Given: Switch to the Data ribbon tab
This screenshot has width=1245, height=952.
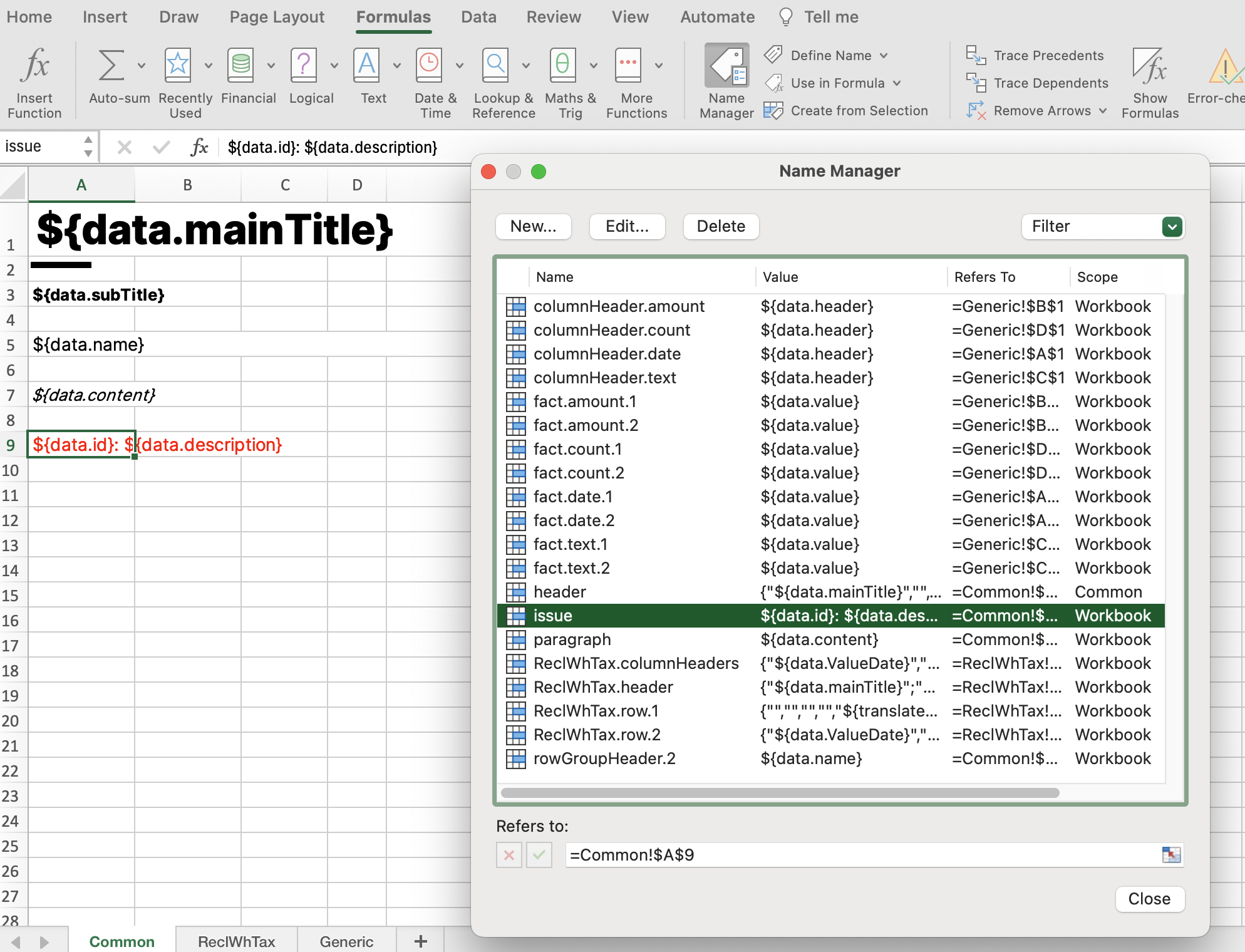Looking at the screenshot, I should 478,17.
